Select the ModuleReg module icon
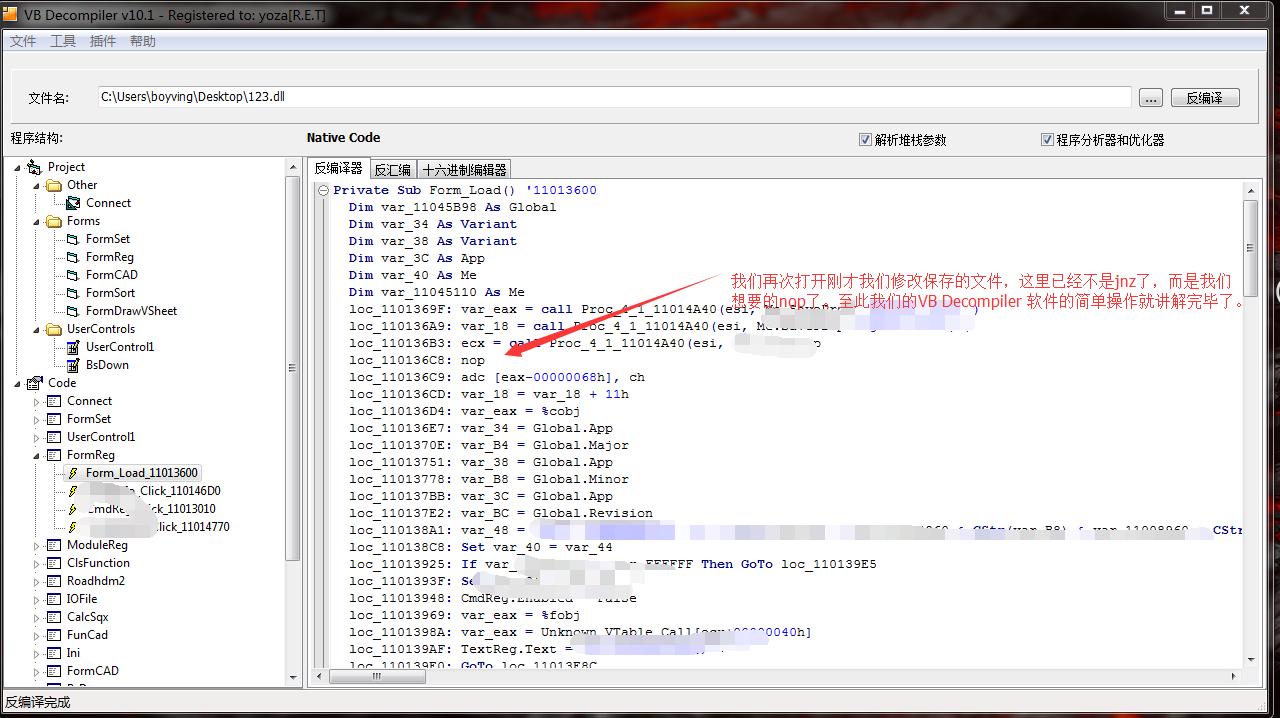 52,545
